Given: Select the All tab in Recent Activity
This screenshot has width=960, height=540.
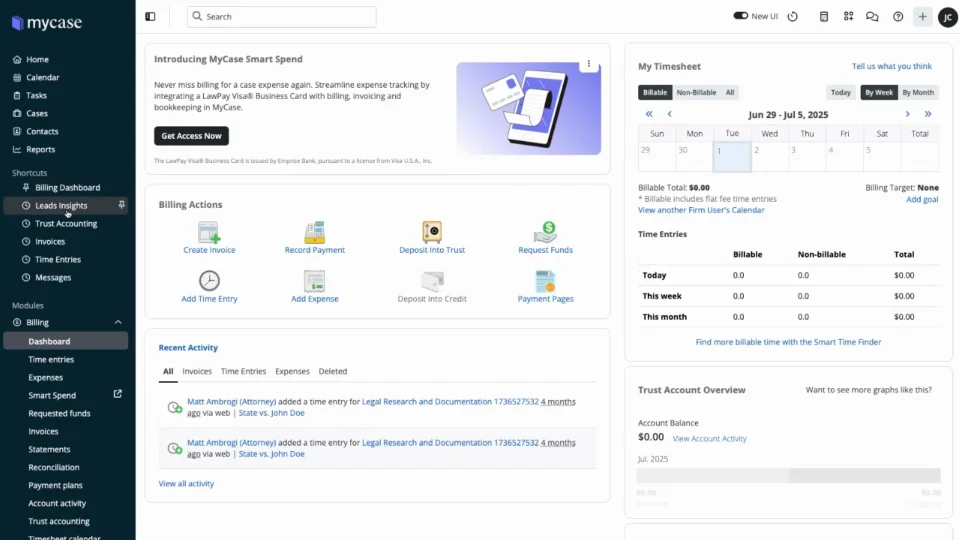Looking at the screenshot, I should point(168,371).
